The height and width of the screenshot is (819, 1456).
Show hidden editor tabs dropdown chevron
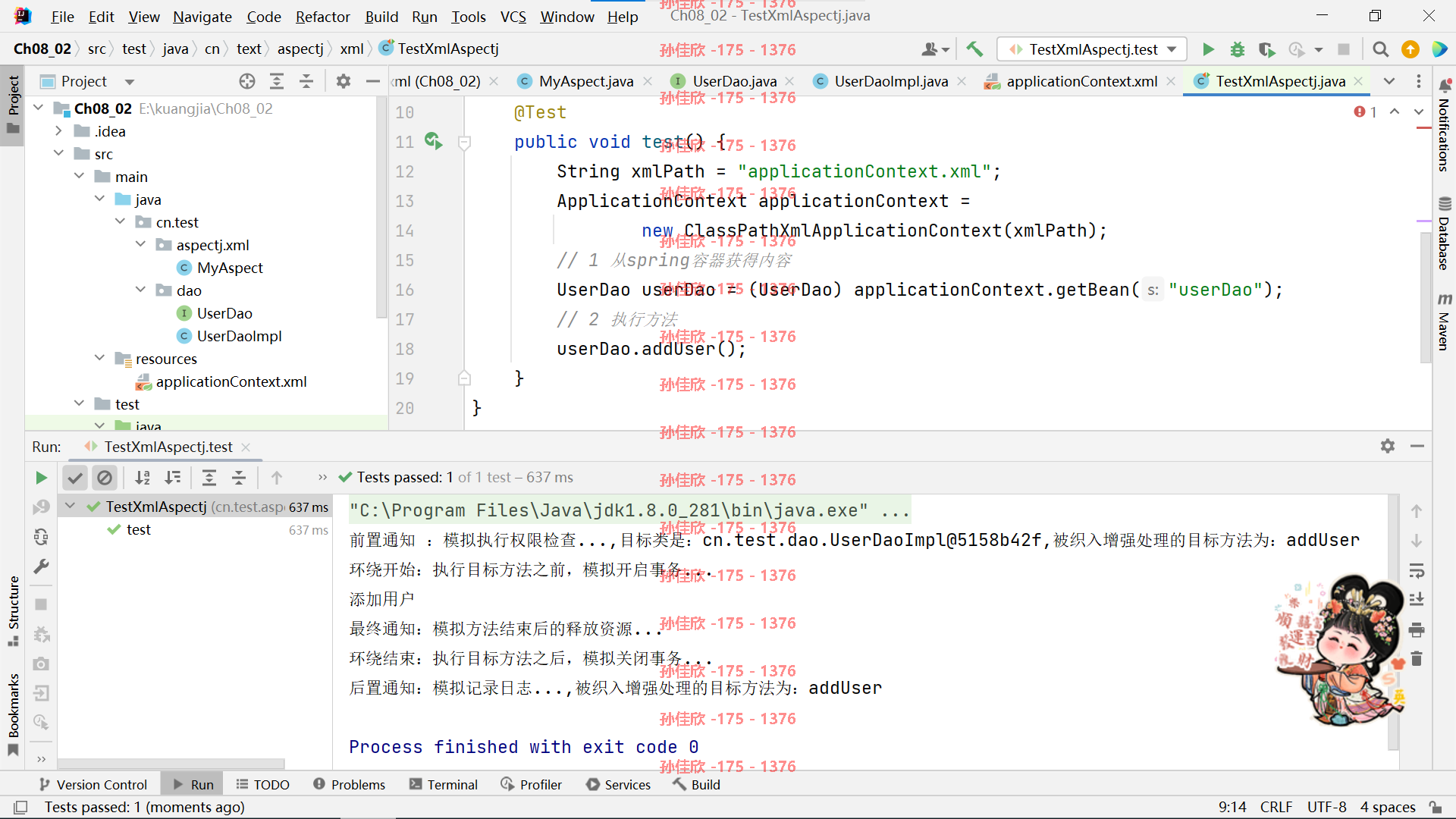[1389, 81]
